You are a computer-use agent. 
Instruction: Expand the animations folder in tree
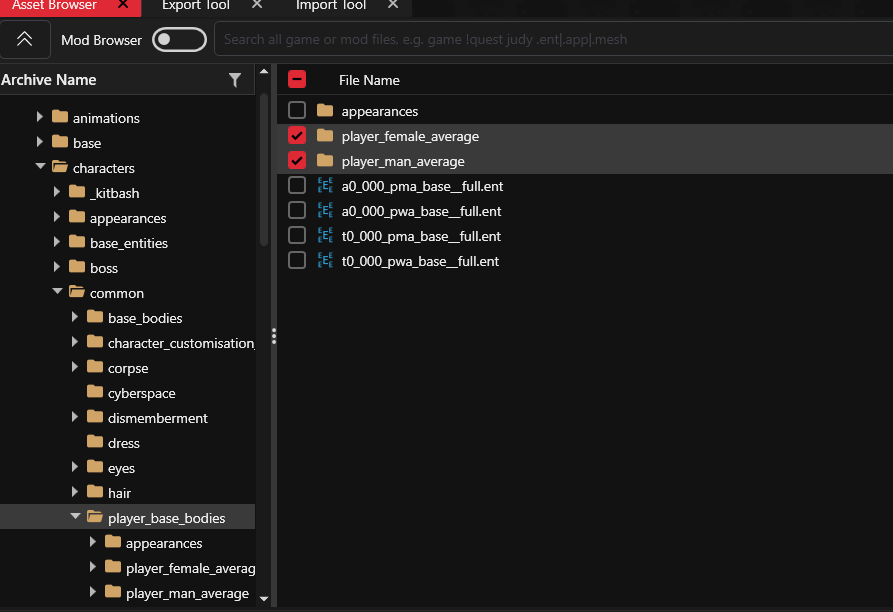pyautogui.click(x=40, y=118)
